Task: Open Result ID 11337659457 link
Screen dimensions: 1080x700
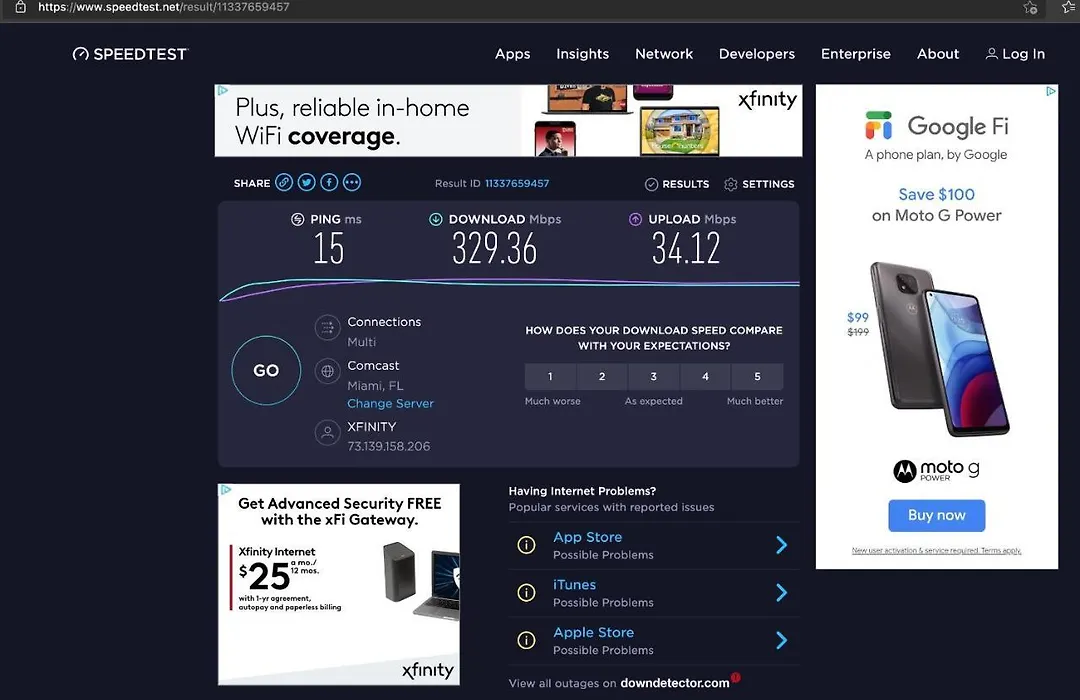Action: [x=517, y=183]
